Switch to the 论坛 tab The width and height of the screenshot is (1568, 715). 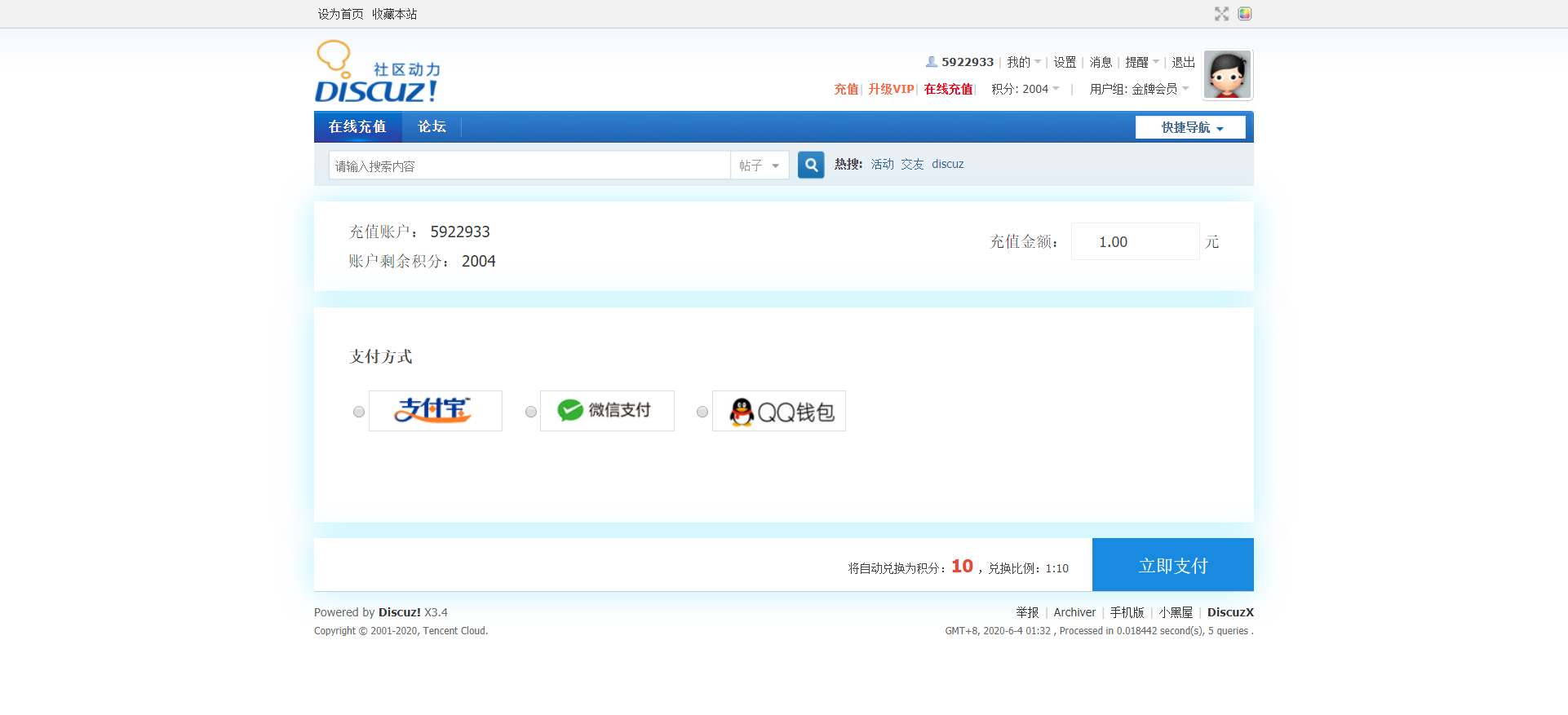432,126
